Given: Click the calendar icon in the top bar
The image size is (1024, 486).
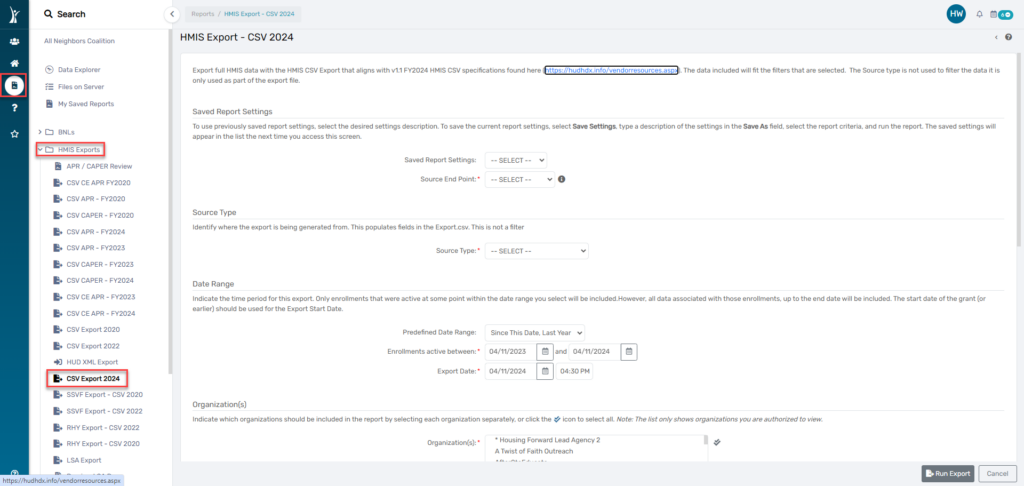Looking at the screenshot, I should click(x=993, y=14).
